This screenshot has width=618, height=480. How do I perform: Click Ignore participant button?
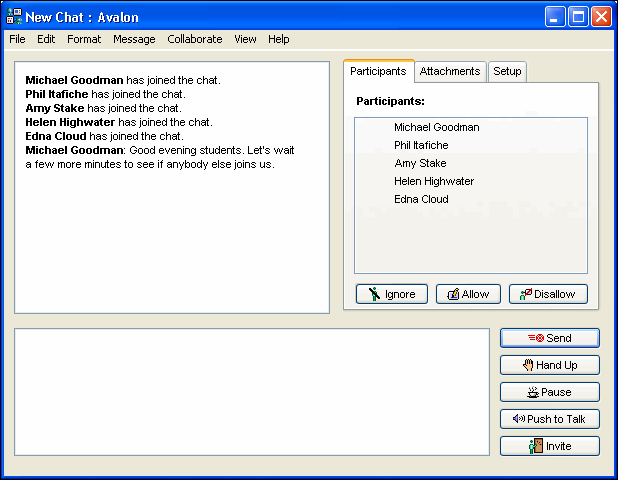[392, 294]
